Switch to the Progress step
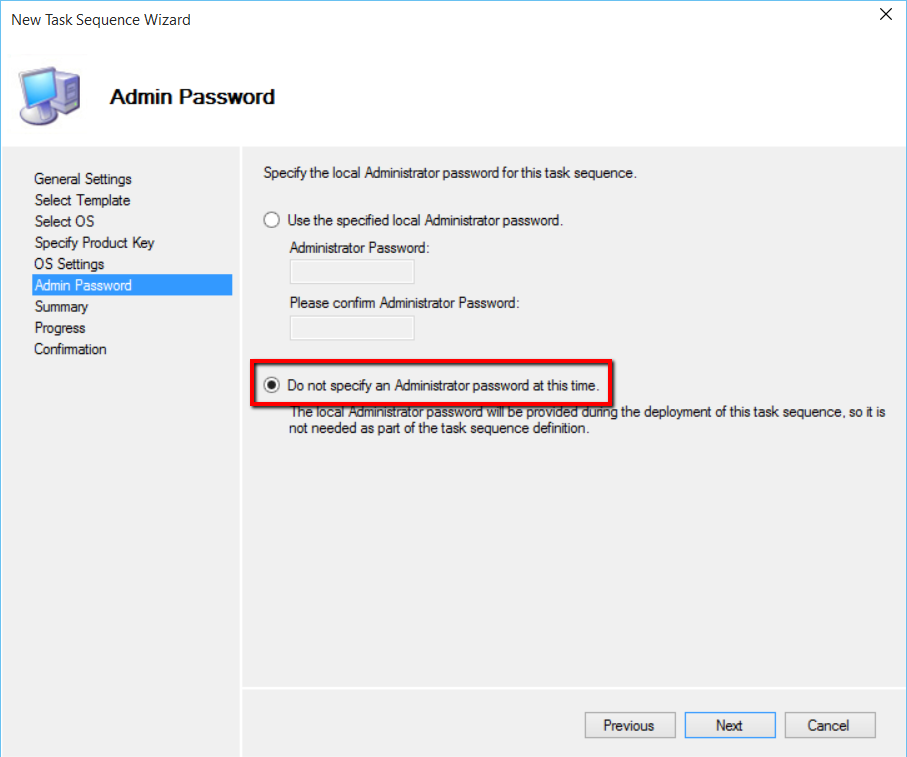This screenshot has height=757, width=907. (x=60, y=328)
